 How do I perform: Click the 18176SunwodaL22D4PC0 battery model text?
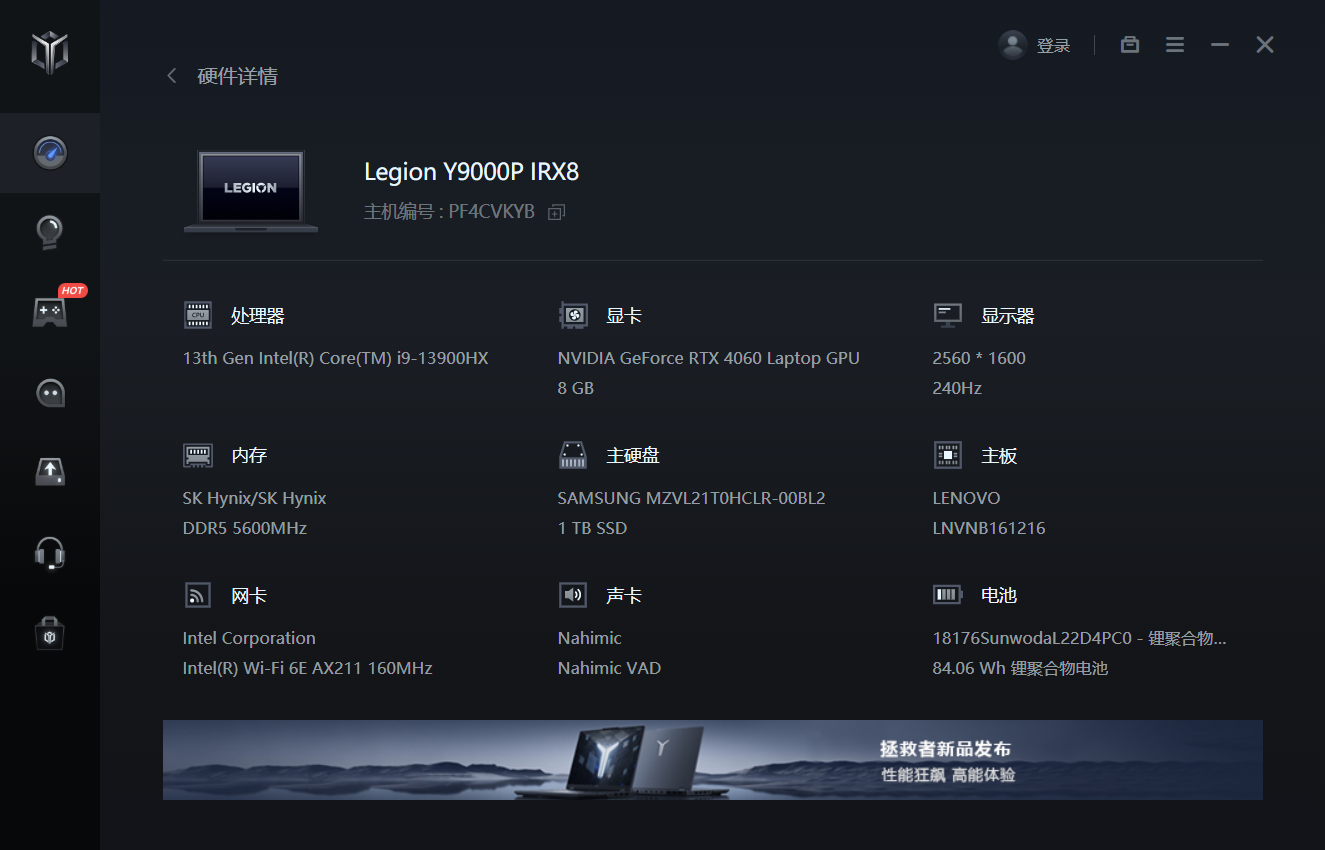click(x=1079, y=638)
